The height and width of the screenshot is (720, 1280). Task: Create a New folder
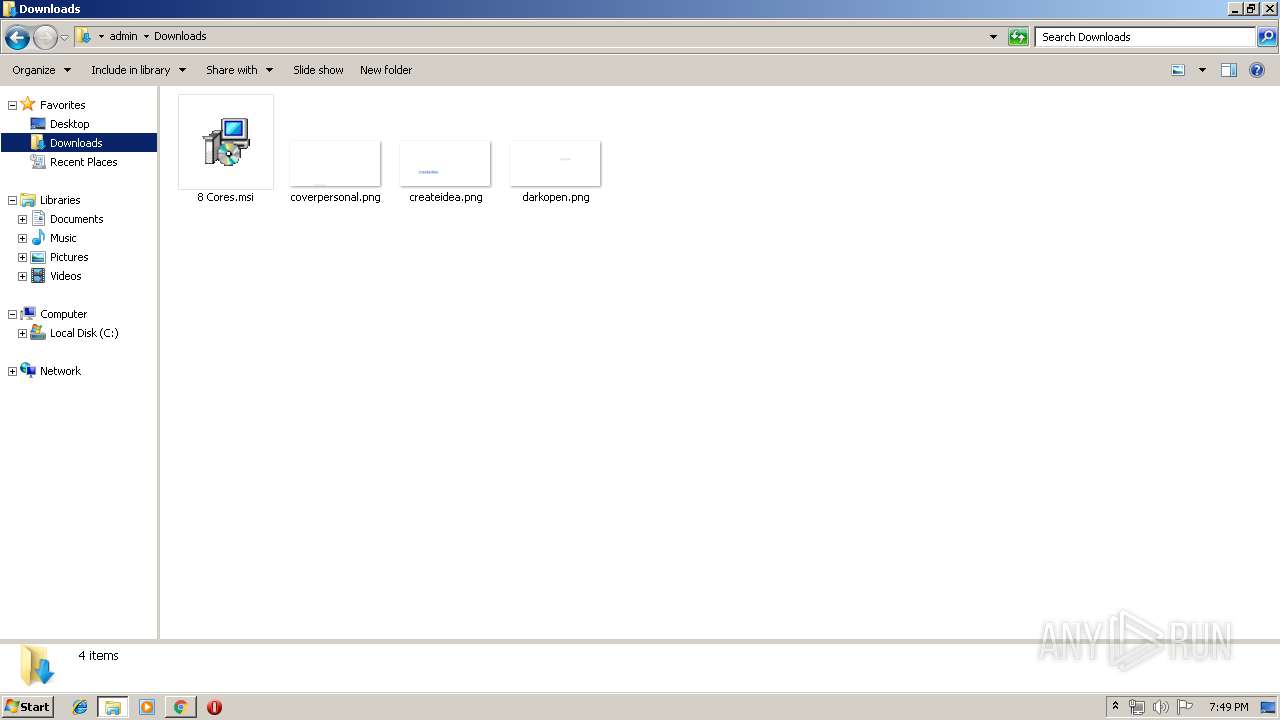click(x=386, y=70)
